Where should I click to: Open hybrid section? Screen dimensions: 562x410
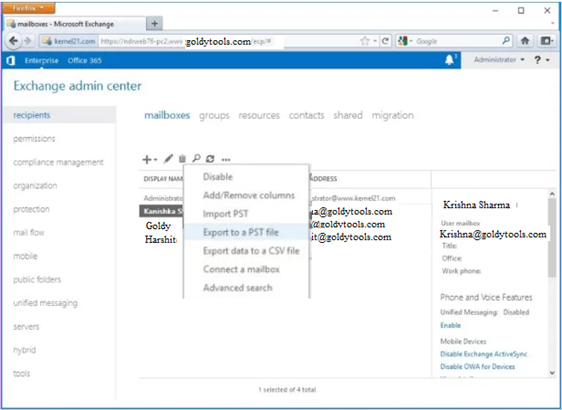coord(25,350)
